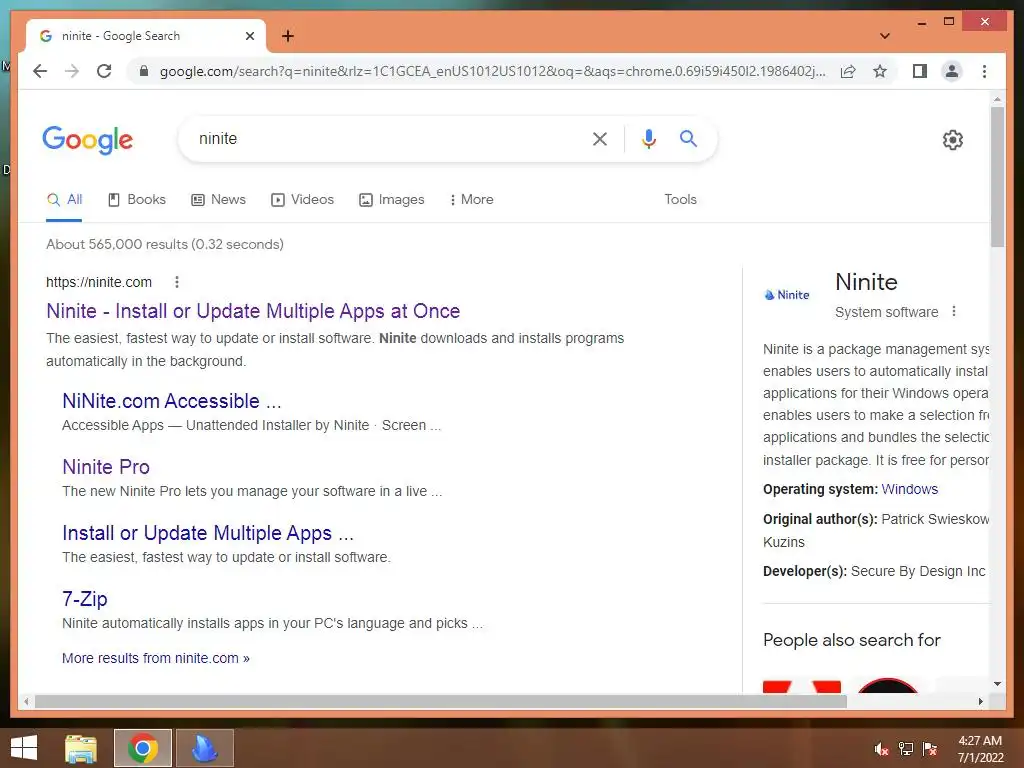The width and height of the screenshot is (1024, 768).
Task: Reload the Google search page
Action: pos(104,71)
